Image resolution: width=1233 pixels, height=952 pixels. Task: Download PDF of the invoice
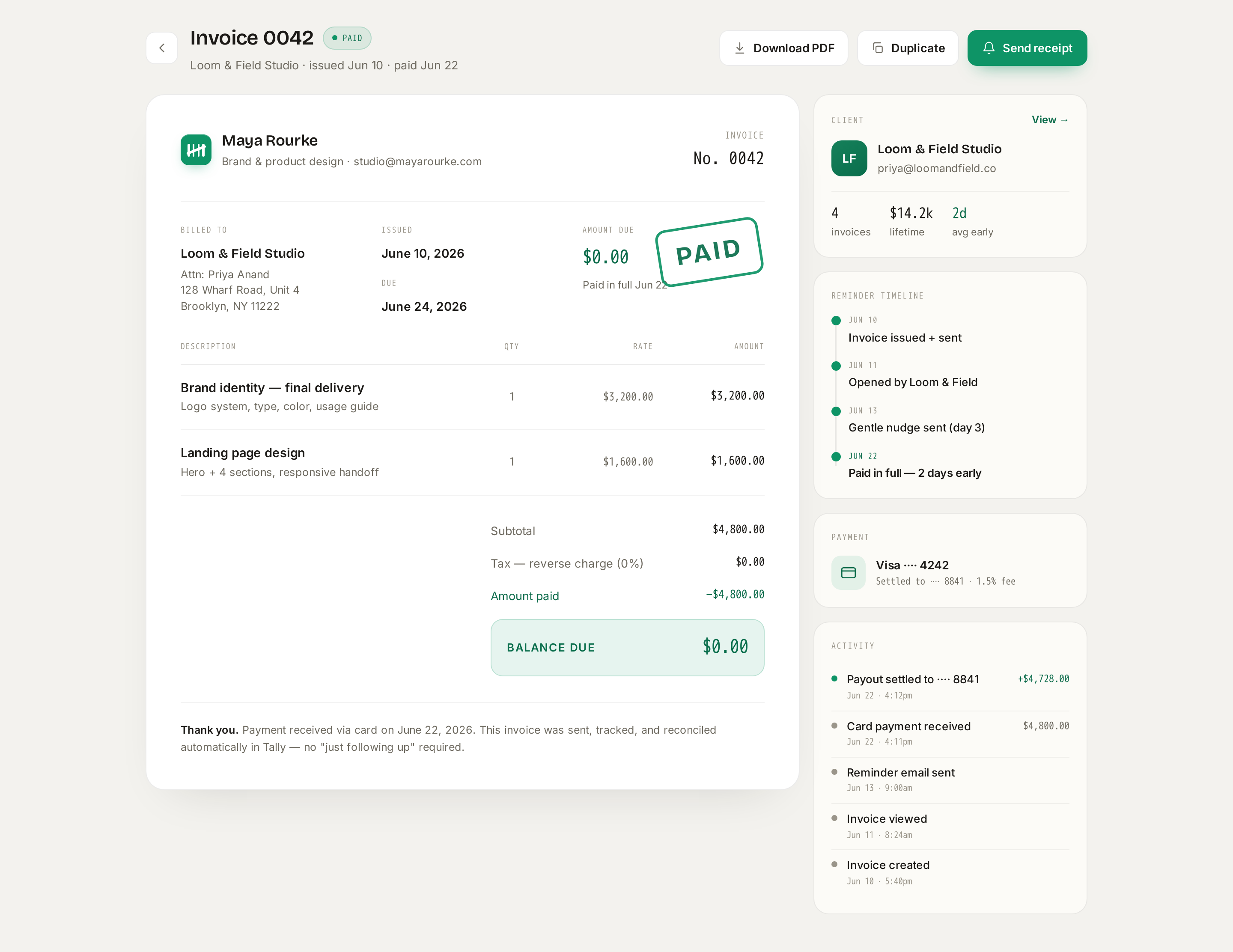pos(783,48)
